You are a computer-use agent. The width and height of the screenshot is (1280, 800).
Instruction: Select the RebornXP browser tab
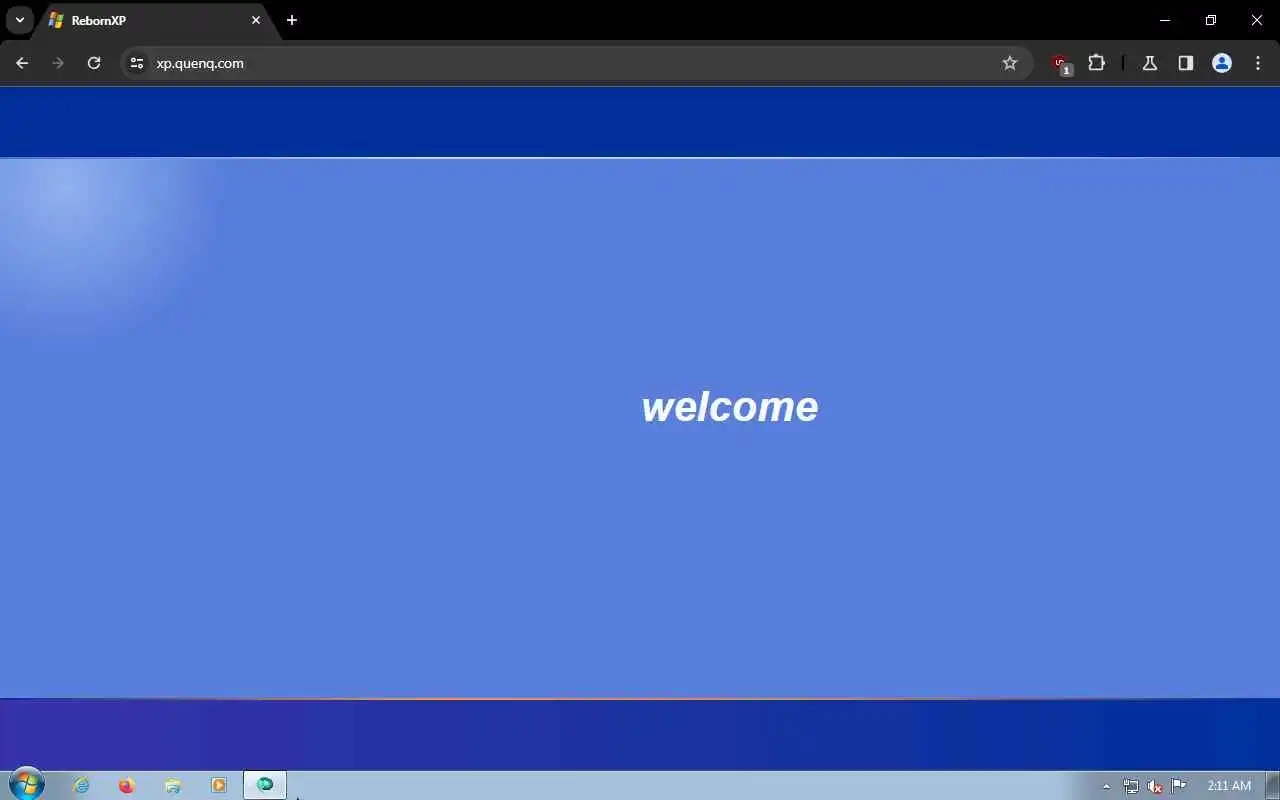[x=155, y=20]
